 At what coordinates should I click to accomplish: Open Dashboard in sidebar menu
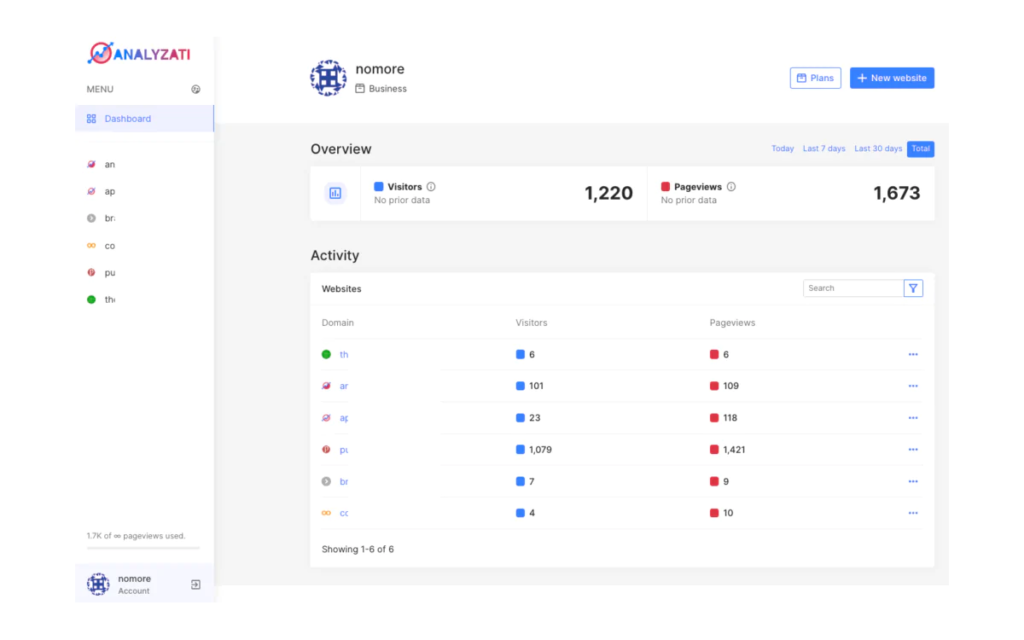pos(144,119)
